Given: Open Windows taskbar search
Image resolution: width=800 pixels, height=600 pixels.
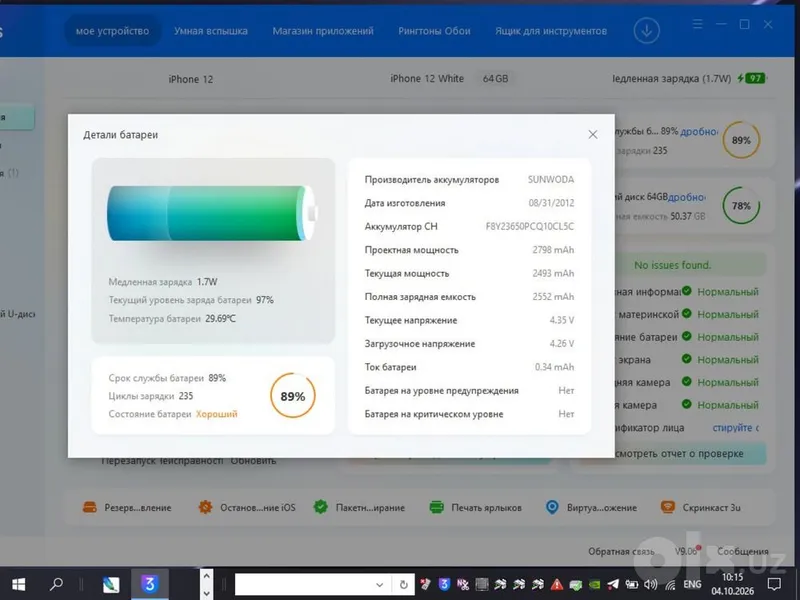Looking at the screenshot, I should [56, 584].
